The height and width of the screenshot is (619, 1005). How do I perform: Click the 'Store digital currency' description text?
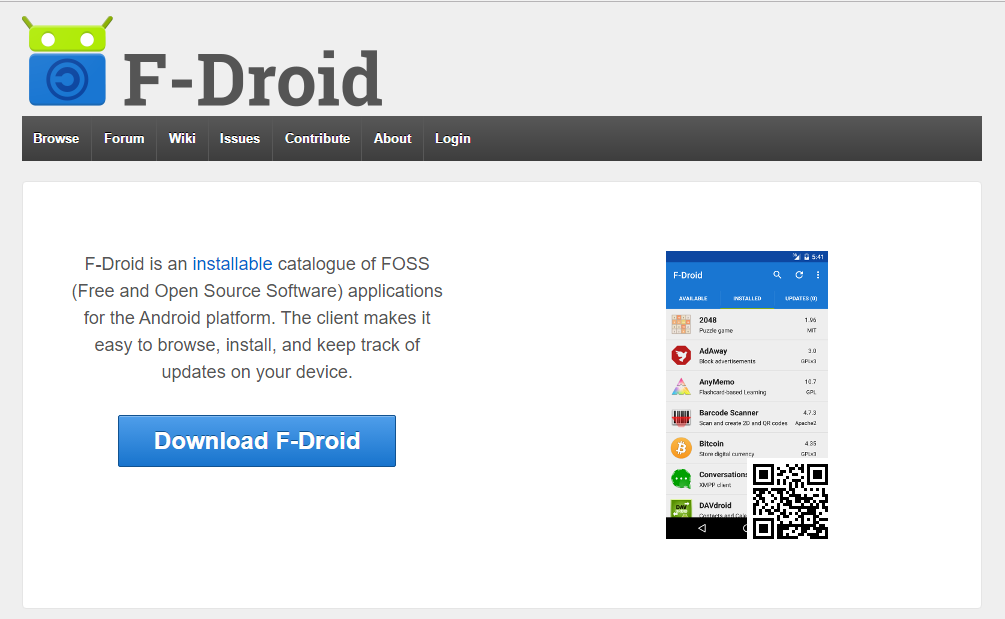(726, 454)
